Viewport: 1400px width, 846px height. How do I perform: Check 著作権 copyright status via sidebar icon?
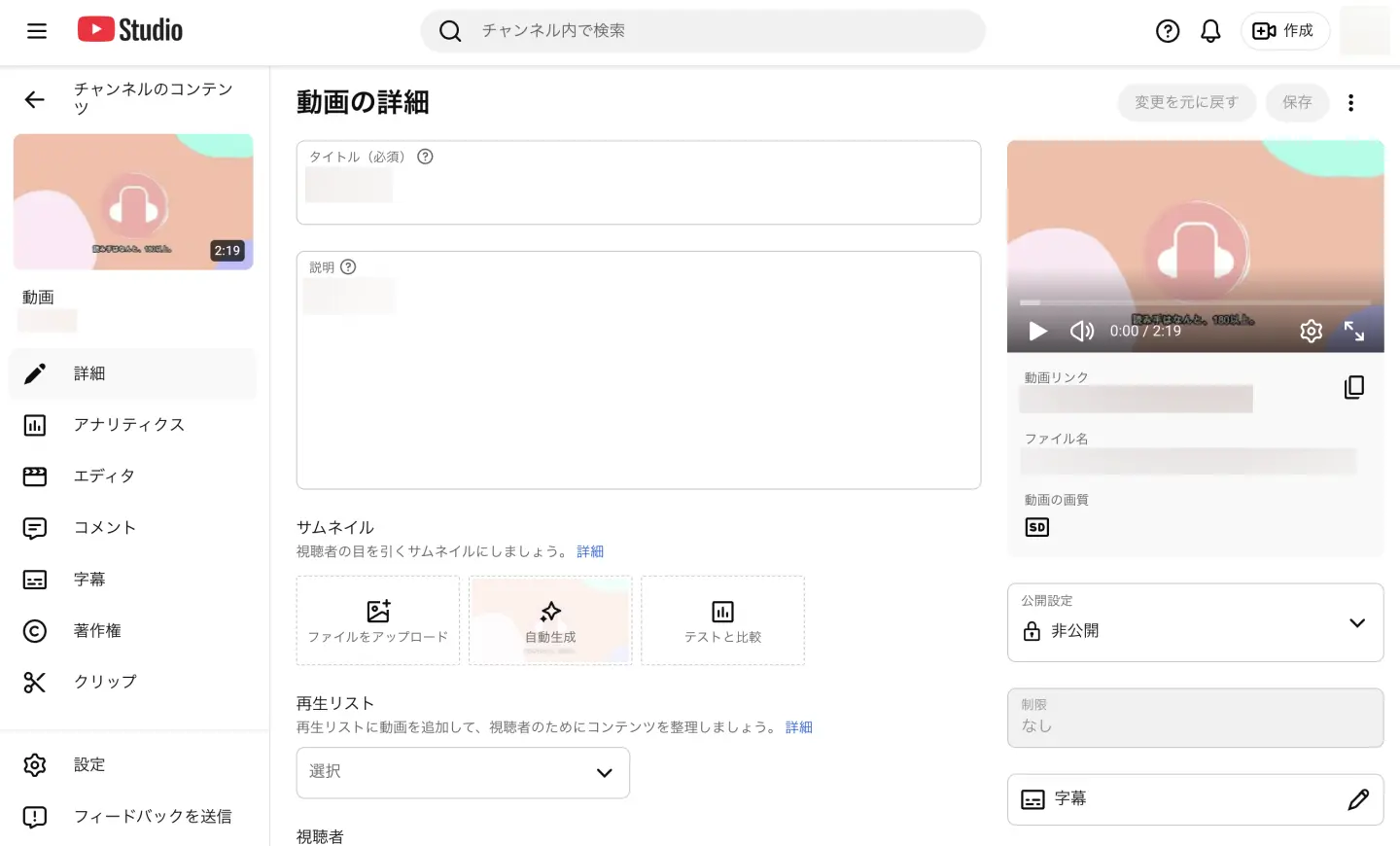click(x=34, y=630)
